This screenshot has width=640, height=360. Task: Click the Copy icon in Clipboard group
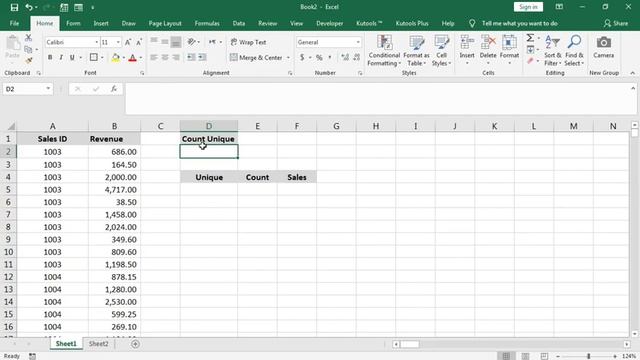(28, 49)
